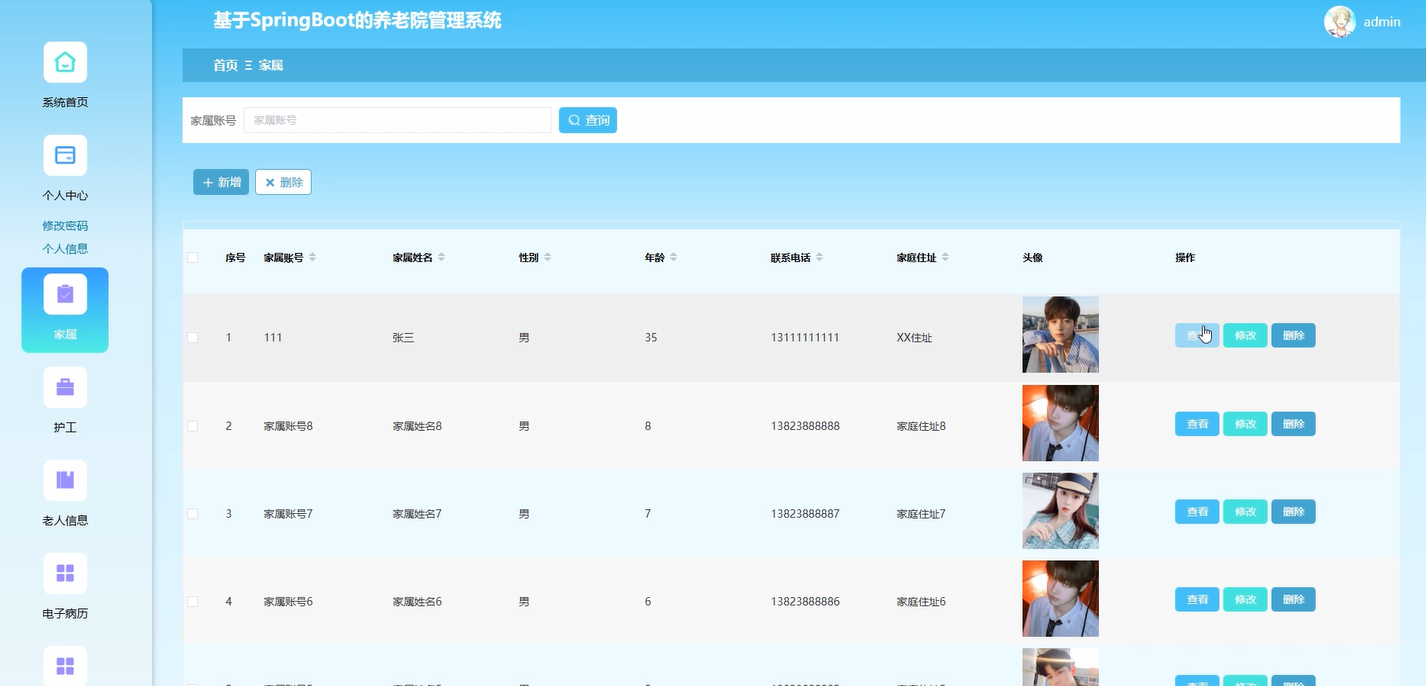Focus the 家属账号 search input
The height and width of the screenshot is (686, 1426).
pos(397,120)
